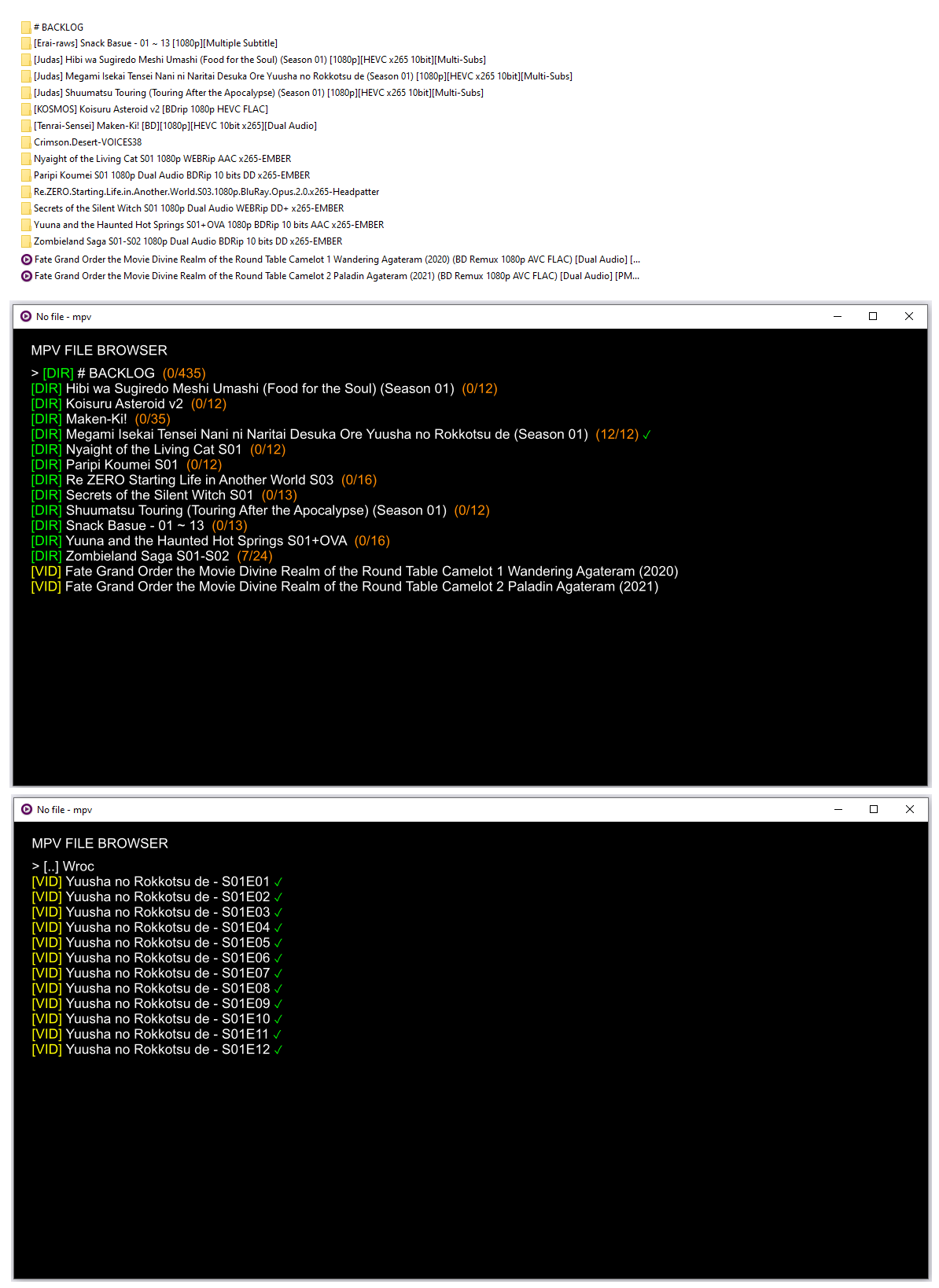Click folder icon for Yuuna and the Haunted Hot Springs
Image resolution: width=939 pixels, height=1288 pixels.
26,226
